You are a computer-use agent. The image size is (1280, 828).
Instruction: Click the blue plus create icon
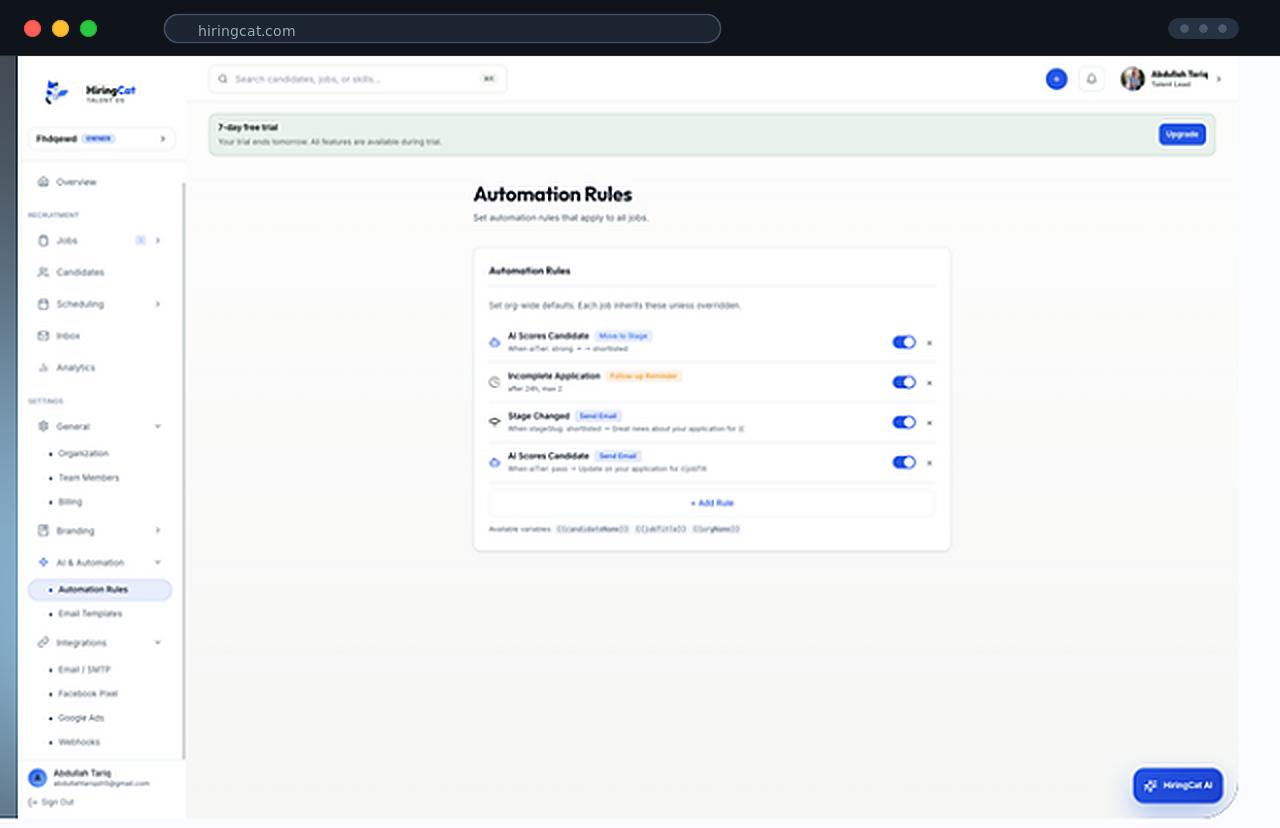[x=1057, y=79]
